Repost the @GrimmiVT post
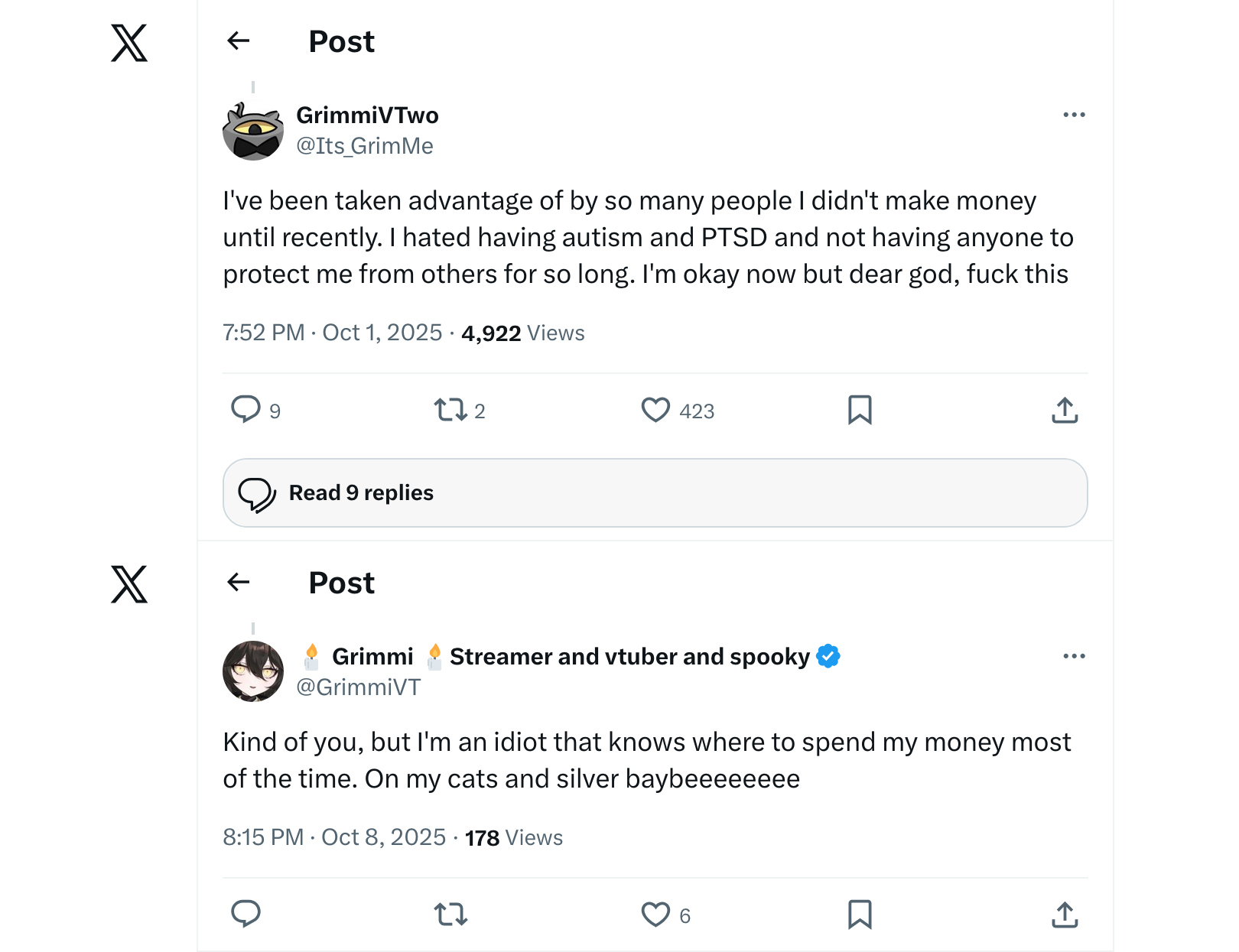This screenshot has height=952, width=1239. [x=450, y=914]
